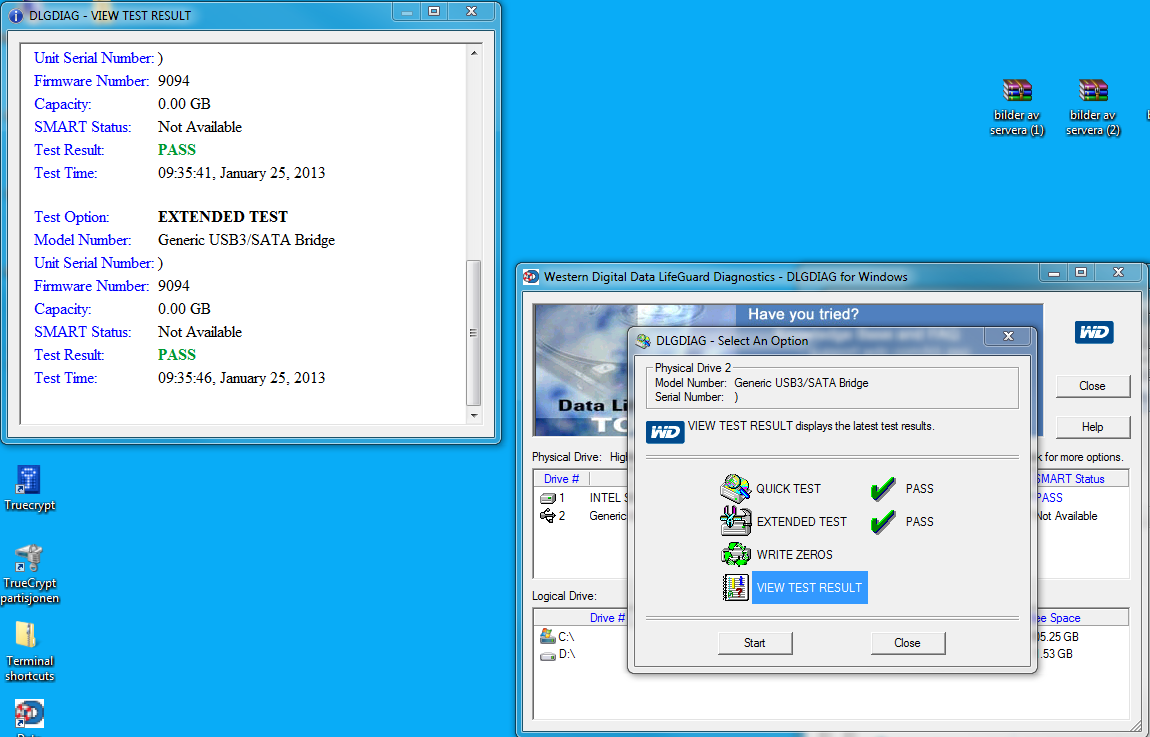Click the 'Have you tried?' banner text
1150x737 pixels.
point(803,315)
